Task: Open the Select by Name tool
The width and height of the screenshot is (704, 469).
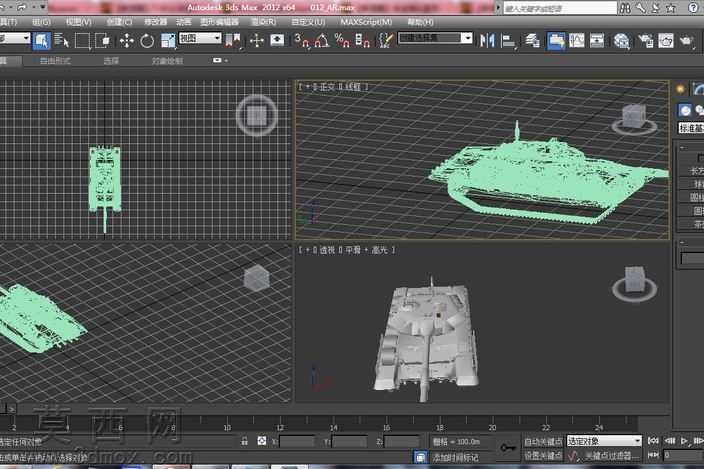Action: point(61,41)
